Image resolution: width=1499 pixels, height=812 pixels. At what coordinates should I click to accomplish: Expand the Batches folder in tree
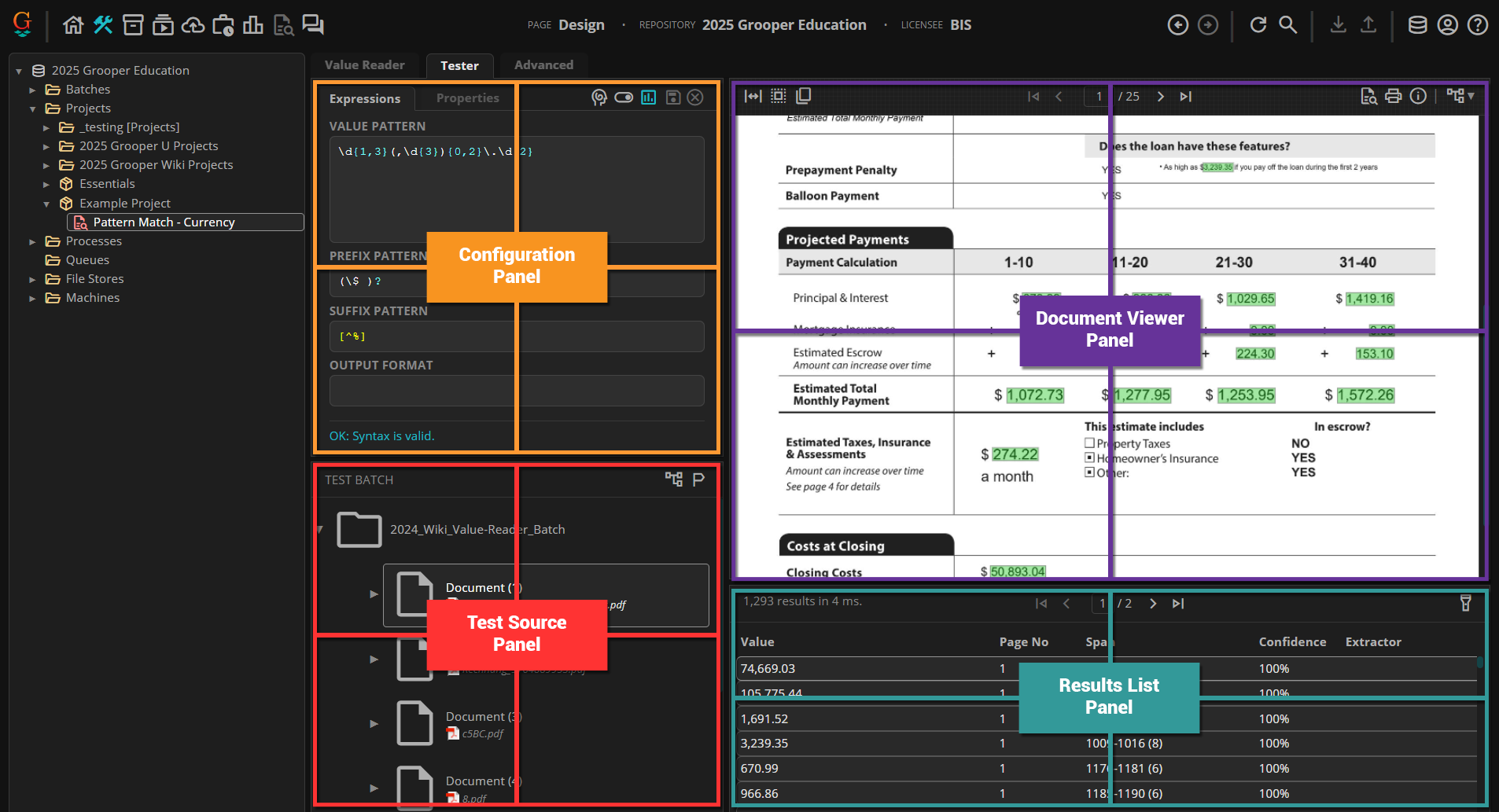click(x=32, y=90)
